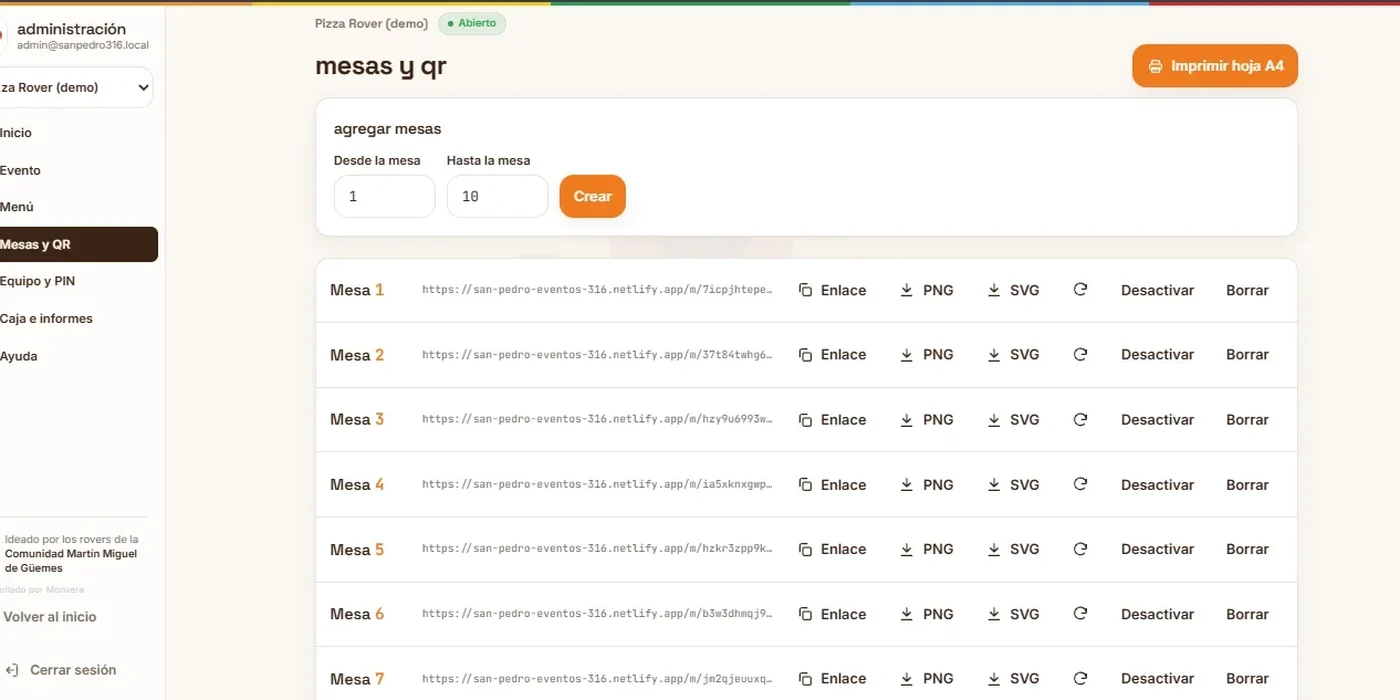Screen dimensions: 1400x700
Task: Copy the Enlace link for Mesa 6
Action: 832,614
